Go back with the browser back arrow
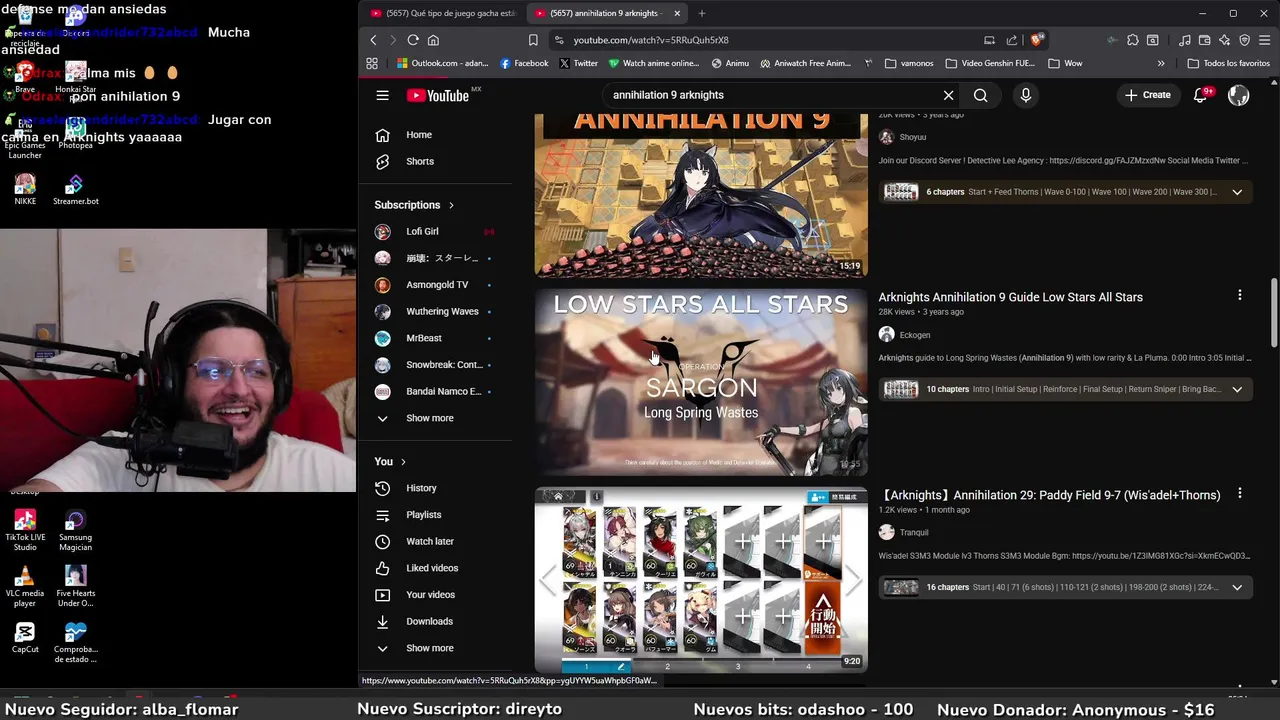Viewport: 1280px width, 720px height. (x=373, y=40)
